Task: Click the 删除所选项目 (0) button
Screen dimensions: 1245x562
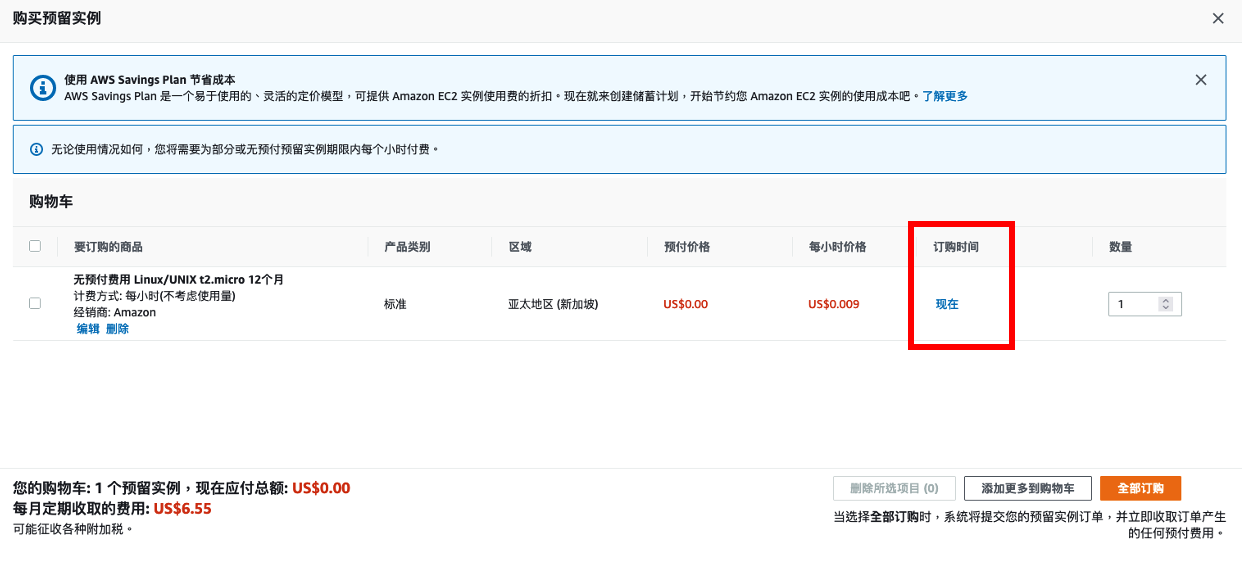Action: click(x=893, y=488)
